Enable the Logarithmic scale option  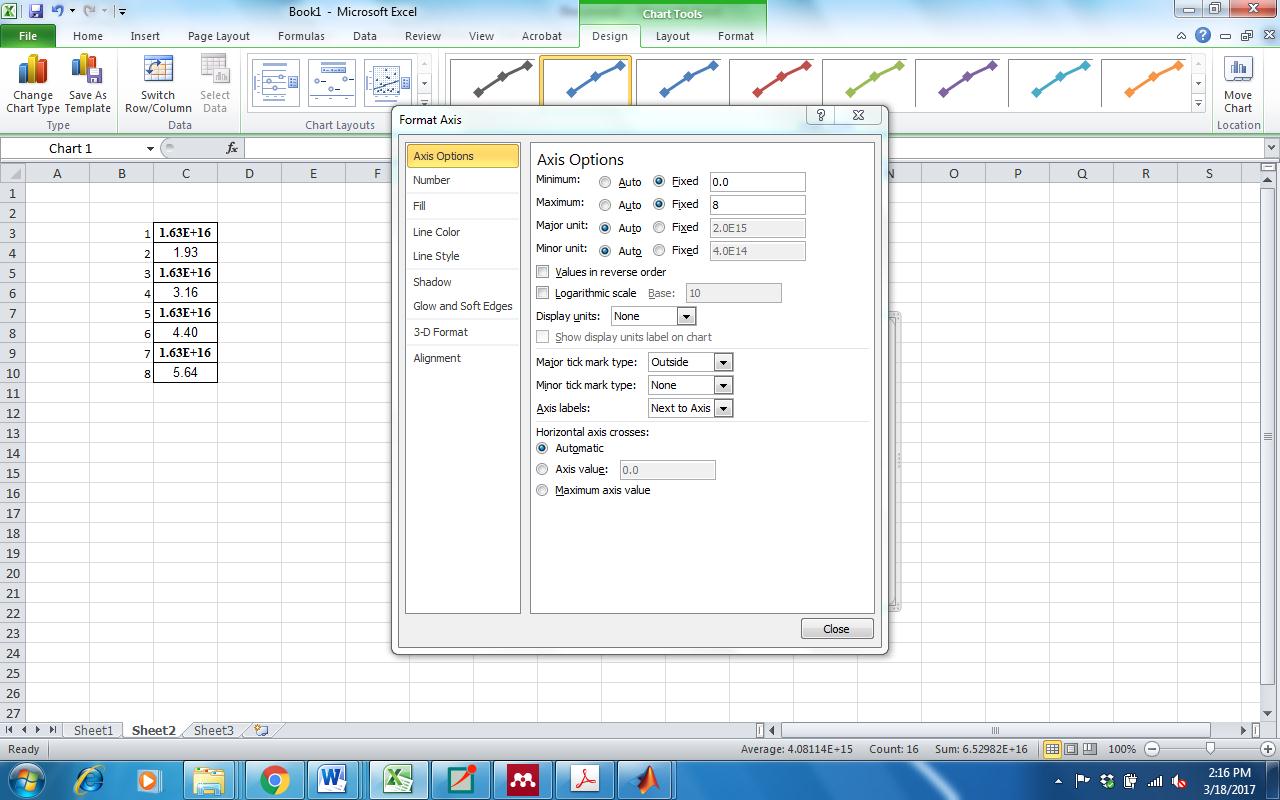[543, 292]
